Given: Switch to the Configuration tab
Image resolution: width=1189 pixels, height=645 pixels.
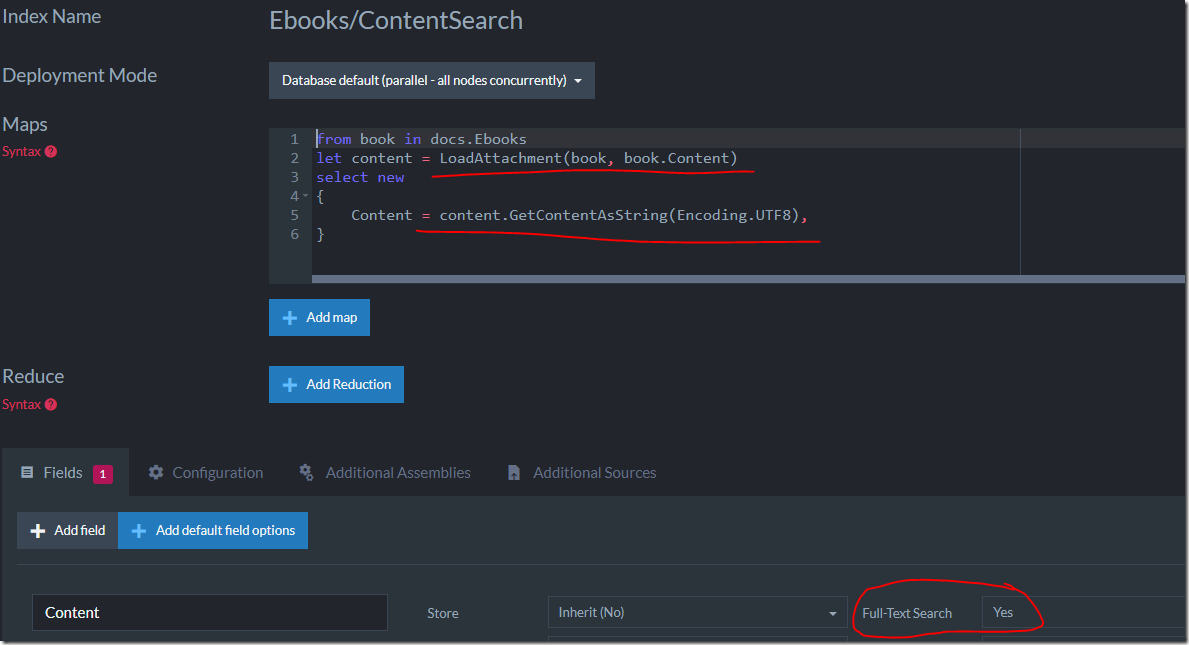Looking at the screenshot, I should pyautogui.click(x=205, y=473).
